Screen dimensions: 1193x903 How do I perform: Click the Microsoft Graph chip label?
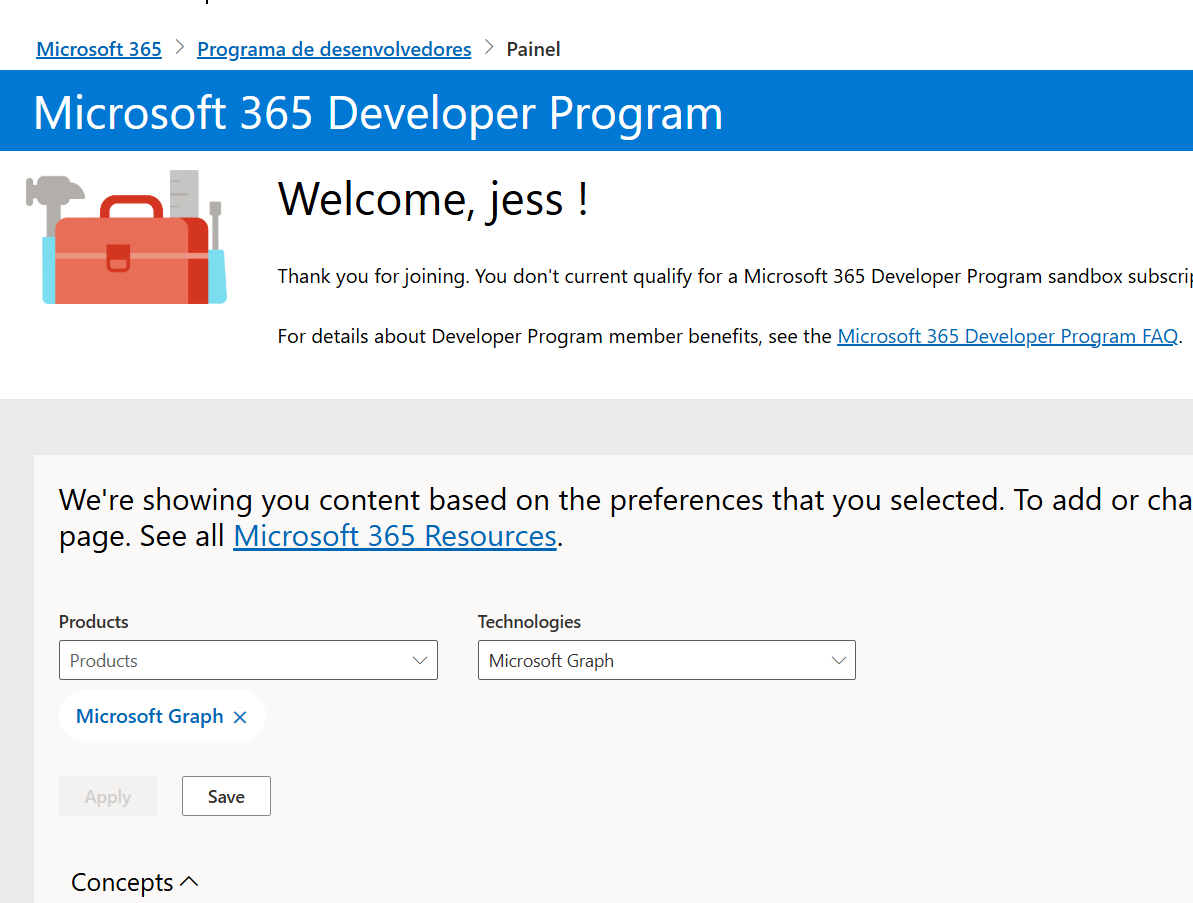click(150, 716)
